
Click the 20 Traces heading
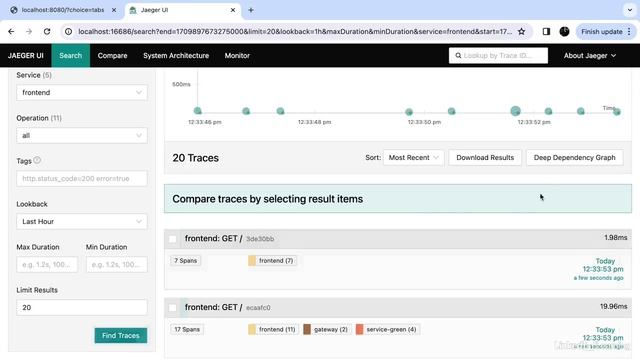pos(196,158)
